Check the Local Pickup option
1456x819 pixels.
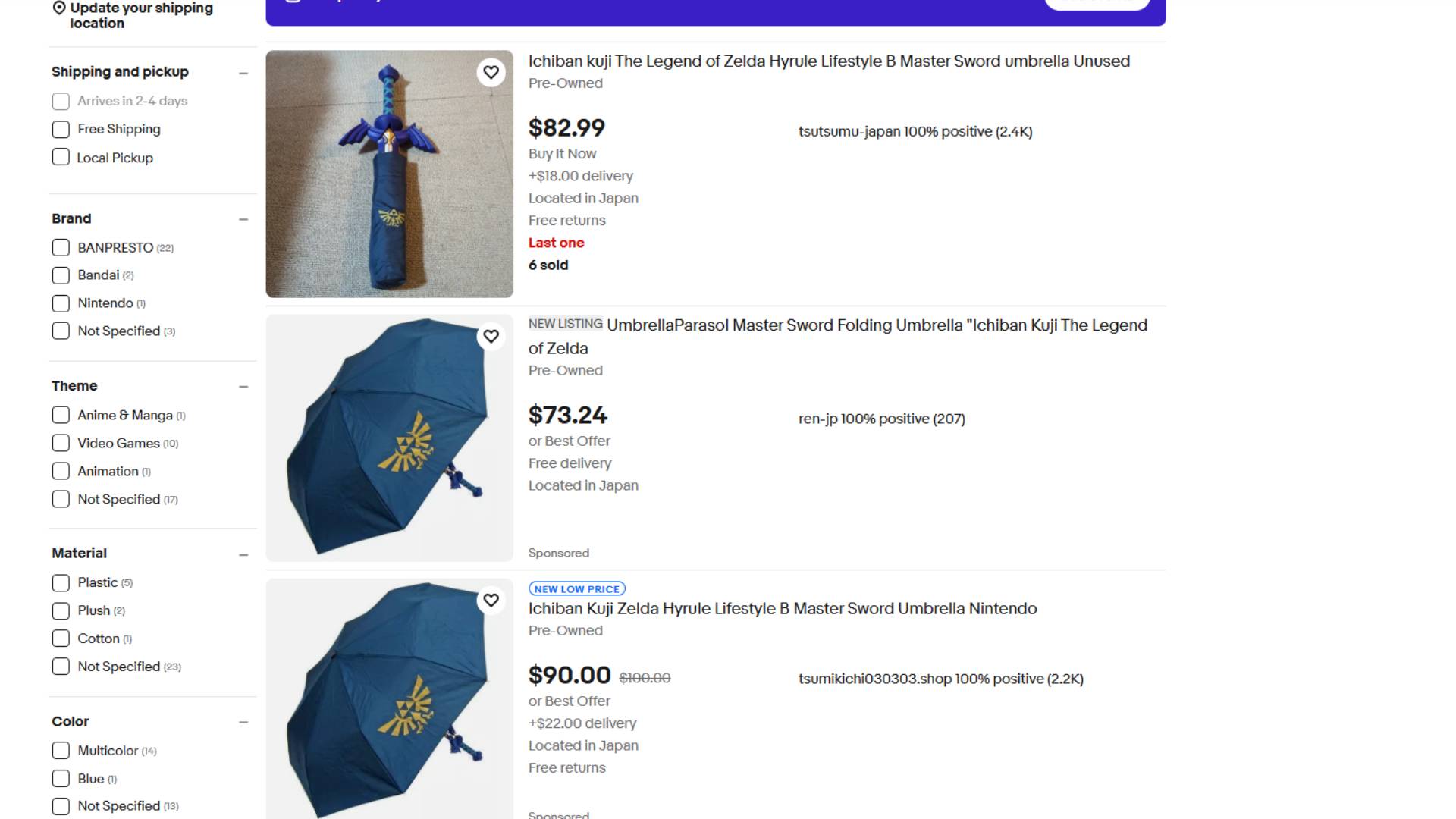(61, 157)
